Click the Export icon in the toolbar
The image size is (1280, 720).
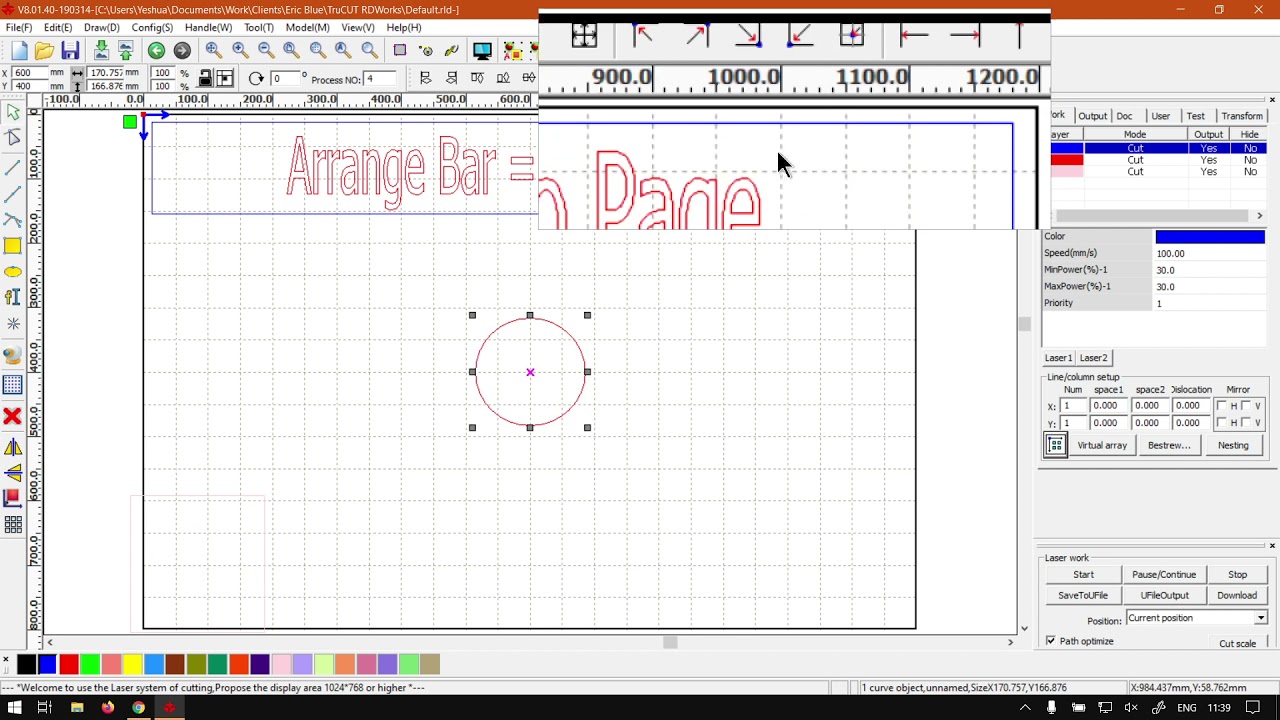[x=125, y=51]
